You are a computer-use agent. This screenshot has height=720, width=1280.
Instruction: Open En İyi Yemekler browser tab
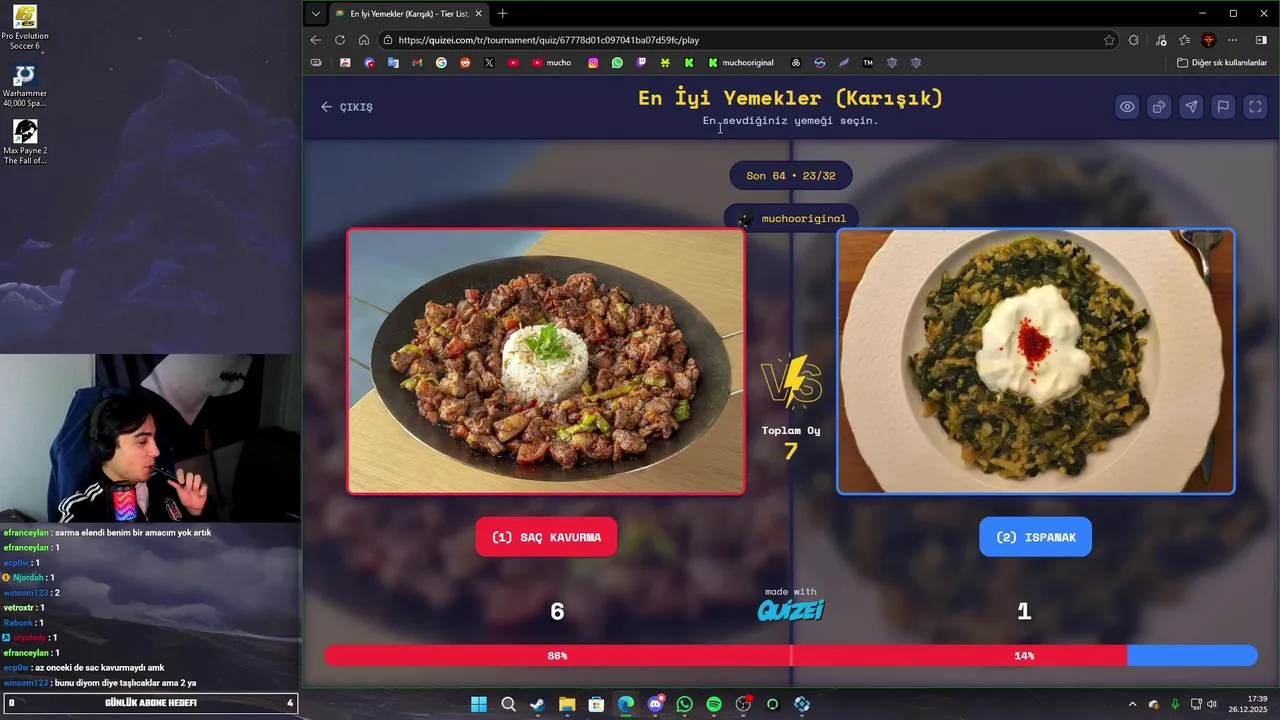coord(408,14)
